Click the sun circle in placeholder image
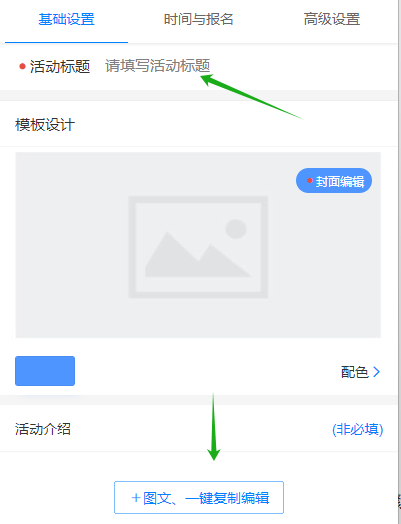This screenshot has width=401, height=524. click(x=236, y=229)
